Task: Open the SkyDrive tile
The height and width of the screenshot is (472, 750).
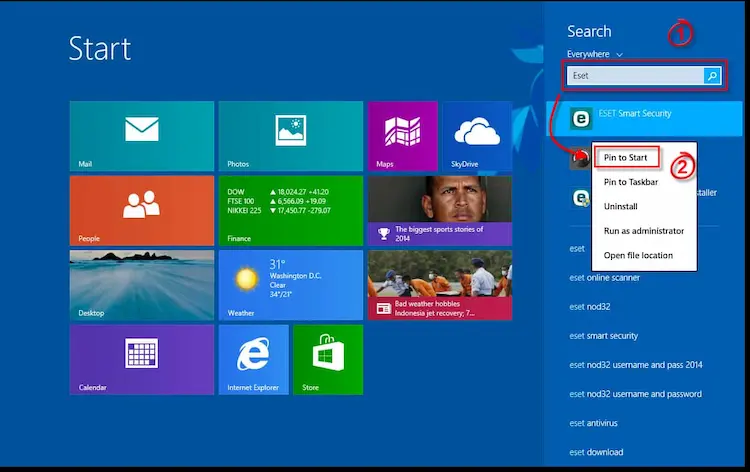Action: coord(477,136)
